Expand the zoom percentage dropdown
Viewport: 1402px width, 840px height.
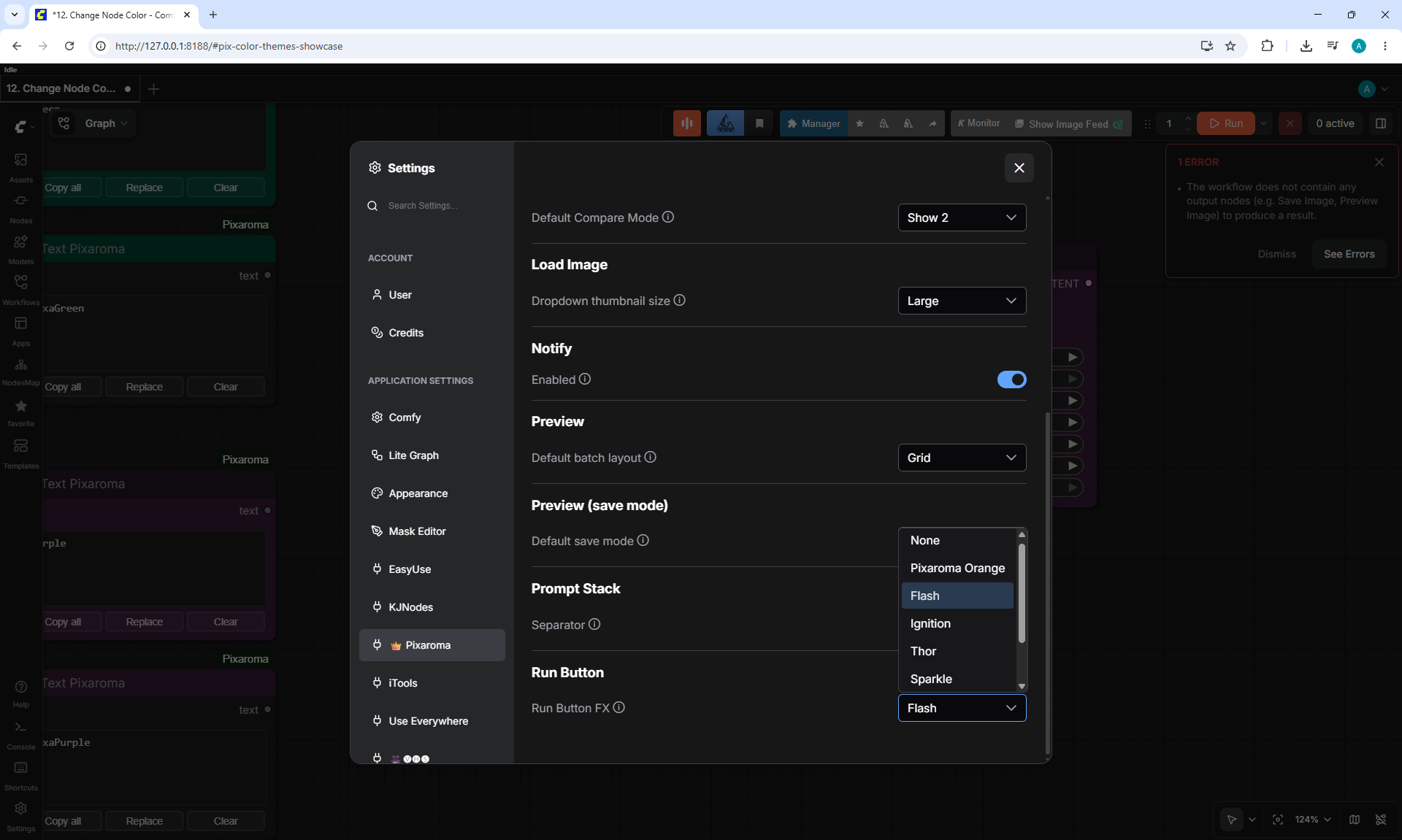coord(1313,820)
